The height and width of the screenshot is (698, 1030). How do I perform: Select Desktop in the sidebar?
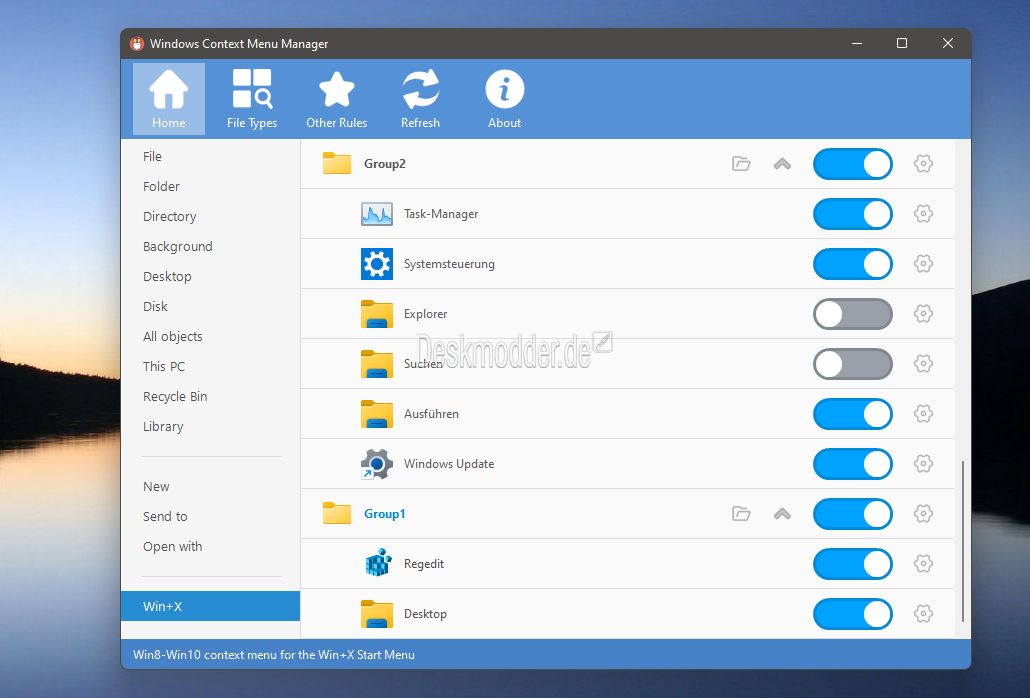point(211,276)
